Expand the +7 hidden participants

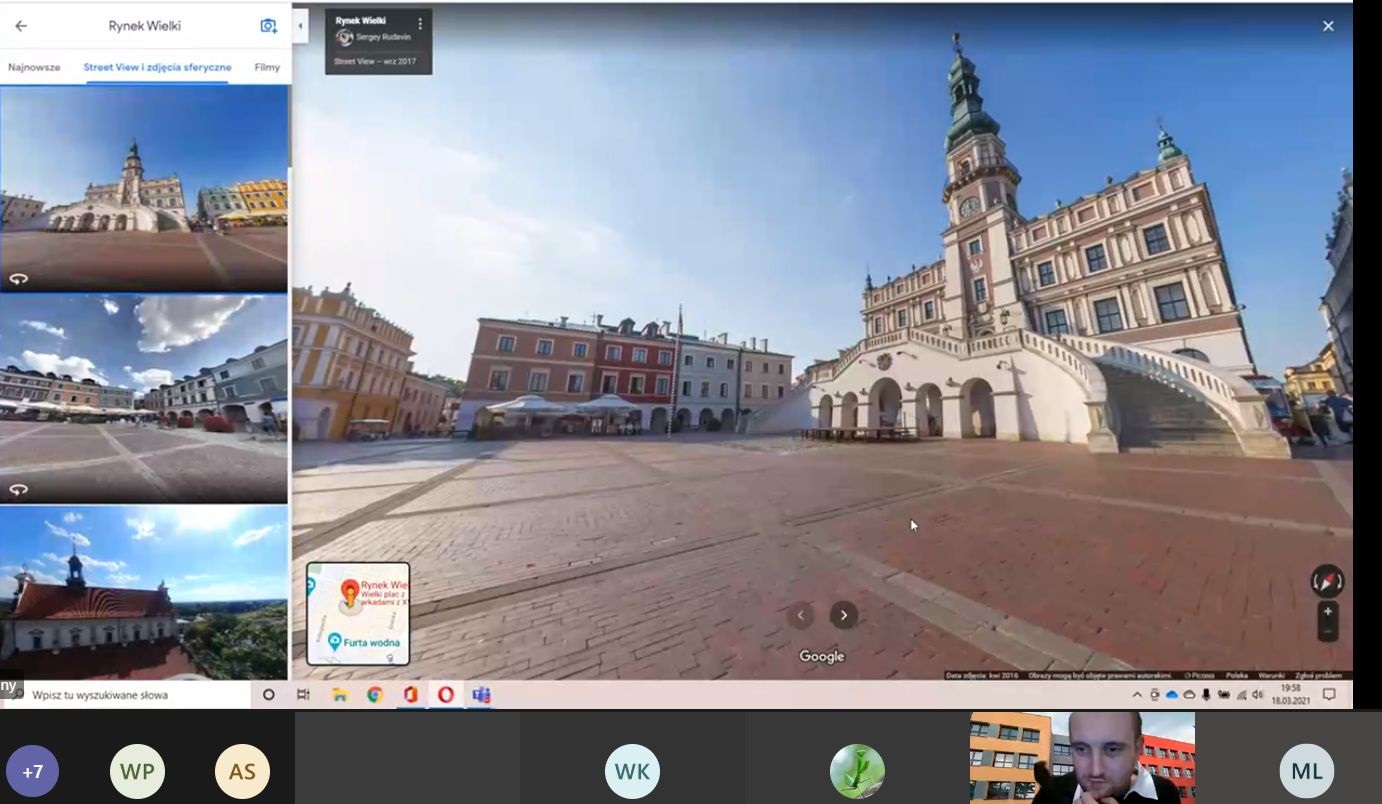(33, 771)
